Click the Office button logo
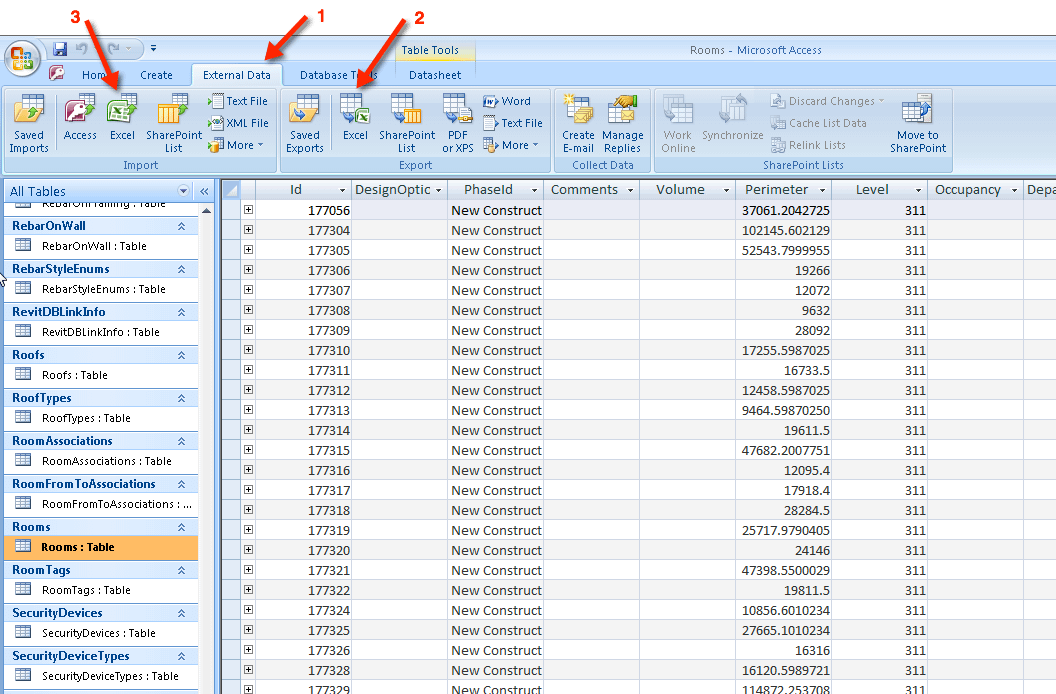The image size is (1056, 694). pyautogui.click(x=22, y=58)
